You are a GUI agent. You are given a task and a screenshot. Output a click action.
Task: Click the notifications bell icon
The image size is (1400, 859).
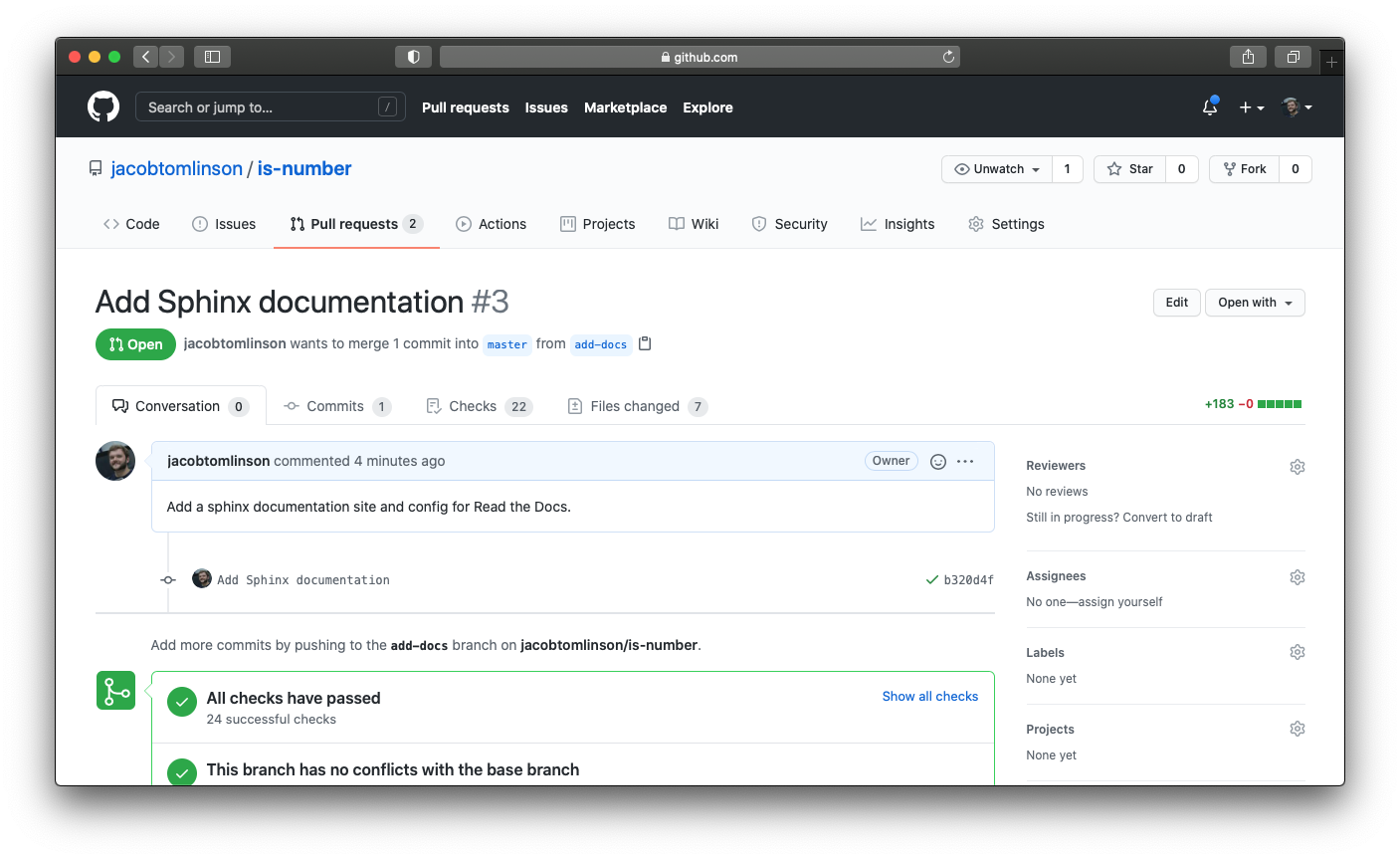tap(1209, 107)
